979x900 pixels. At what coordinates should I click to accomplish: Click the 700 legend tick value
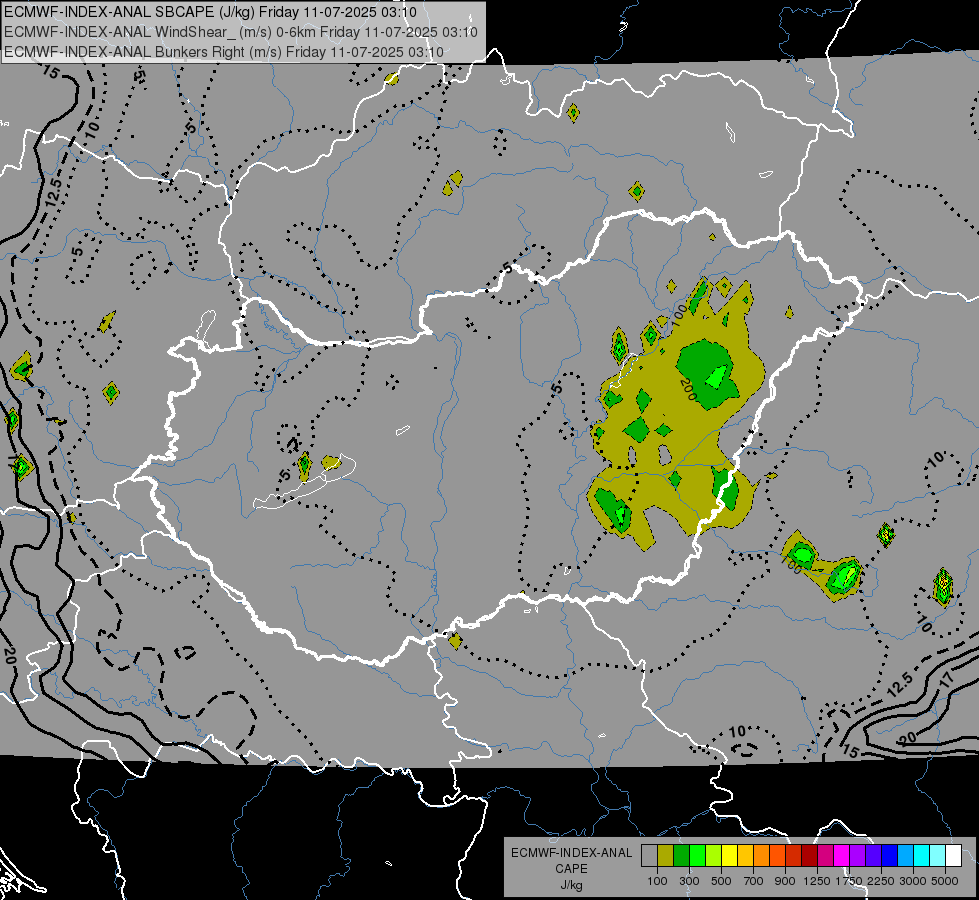click(x=754, y=881)
